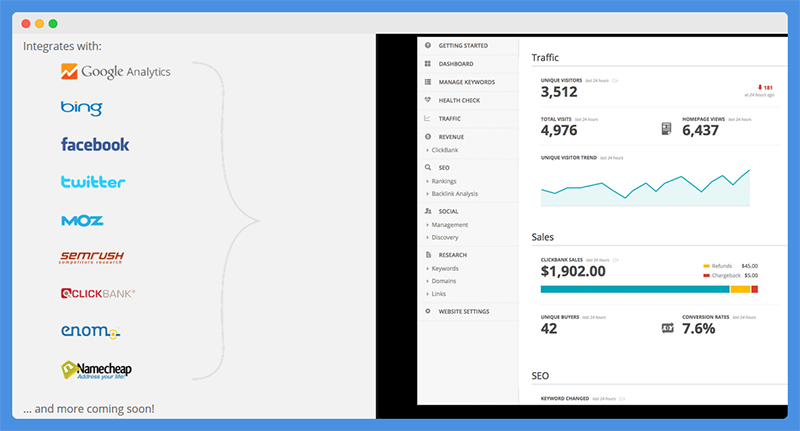The width and height of the screenshot is (800, 431).
Task: Open the Rankings item under SEO
Action: (443, 181)
